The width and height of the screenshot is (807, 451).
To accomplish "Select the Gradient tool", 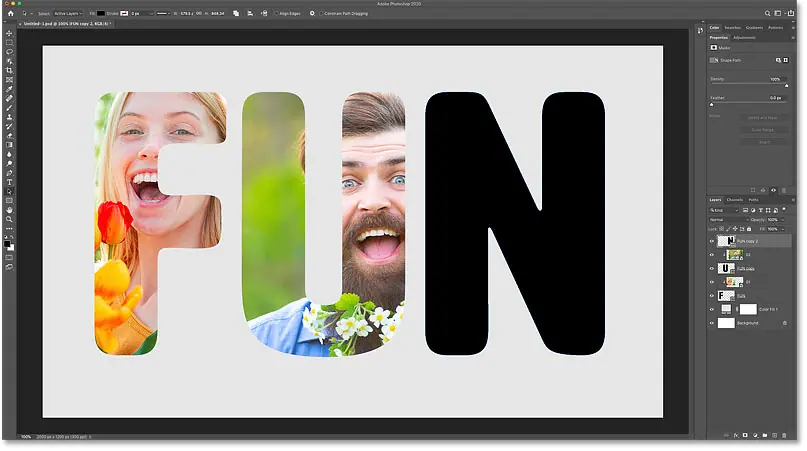I will click(x=9, y=145).
